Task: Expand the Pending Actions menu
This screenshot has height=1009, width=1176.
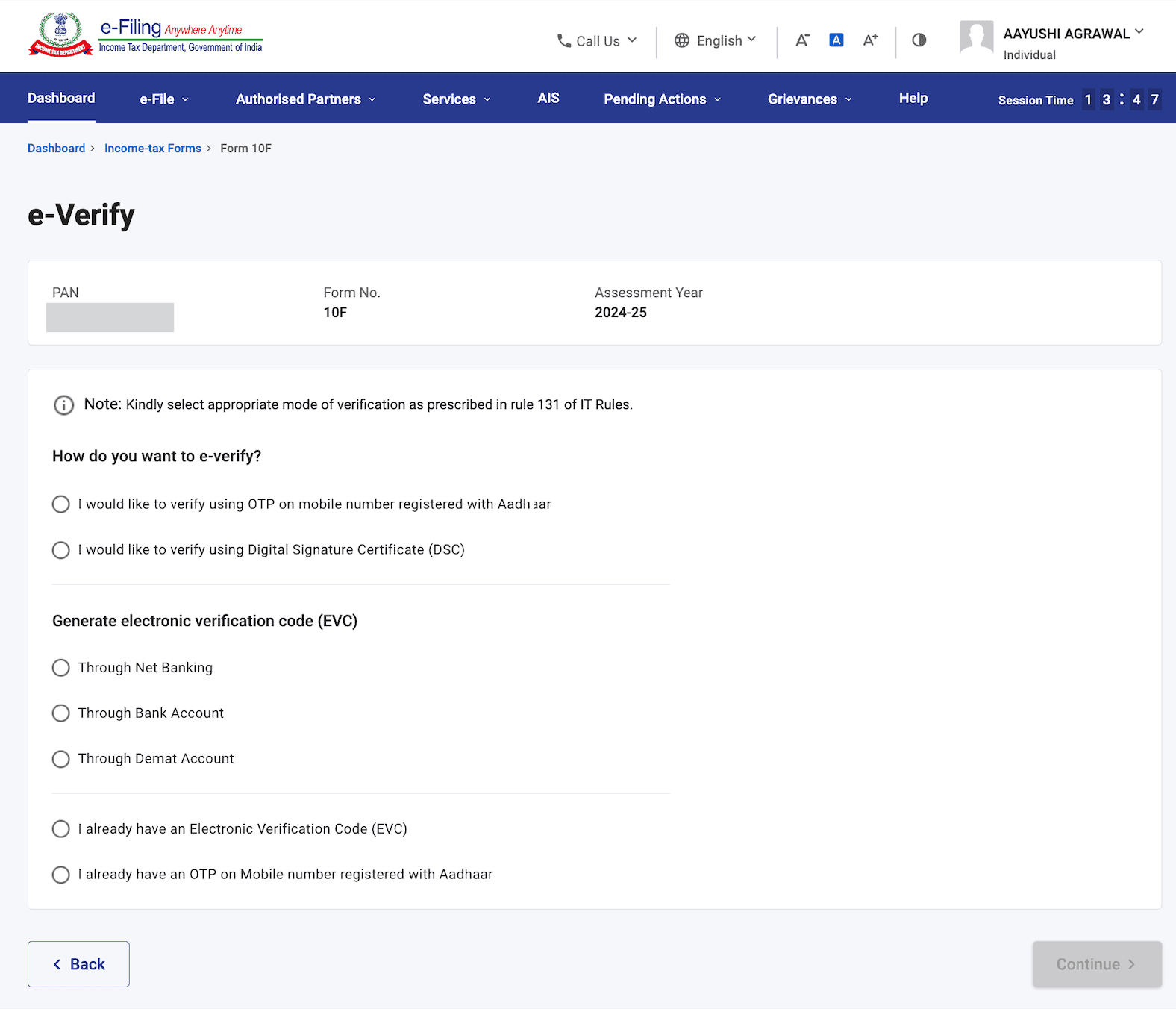Action: pyautogui.click(x=662, y=99)
